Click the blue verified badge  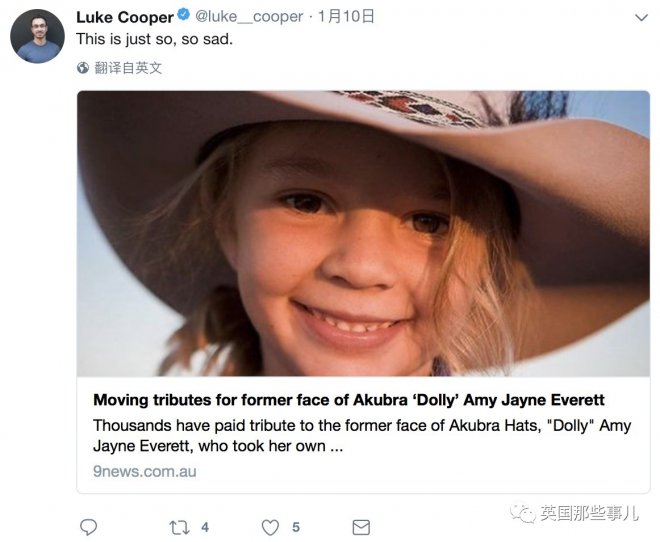coord(184,17)
